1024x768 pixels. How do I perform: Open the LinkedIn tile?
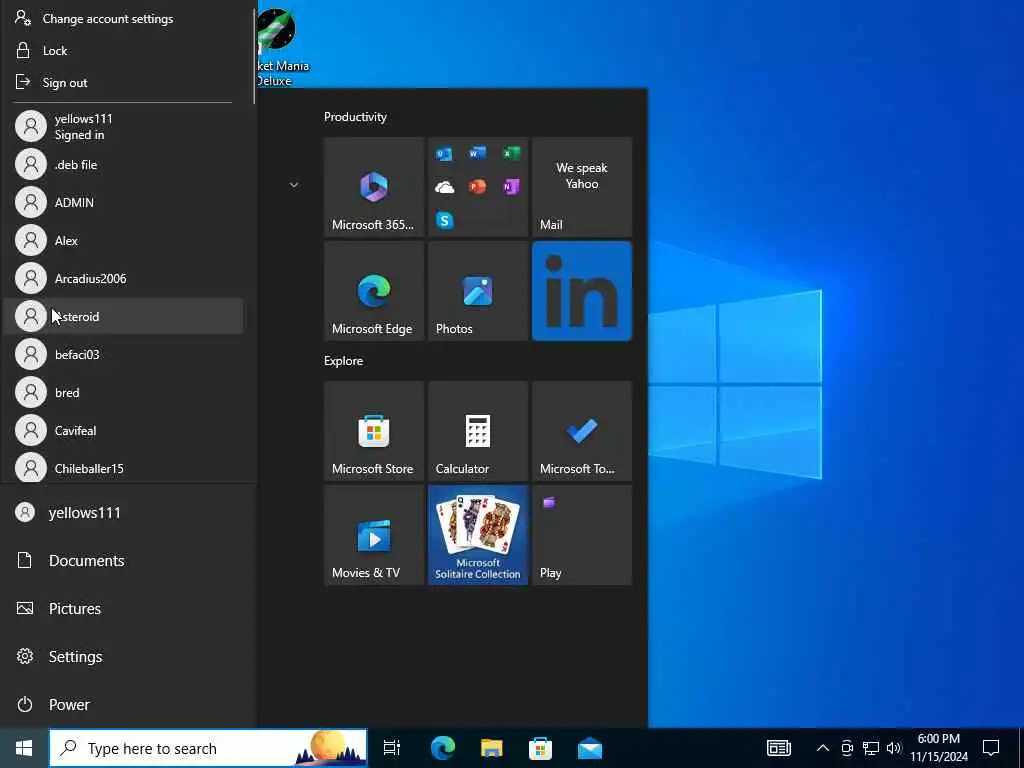coord(582,291)
